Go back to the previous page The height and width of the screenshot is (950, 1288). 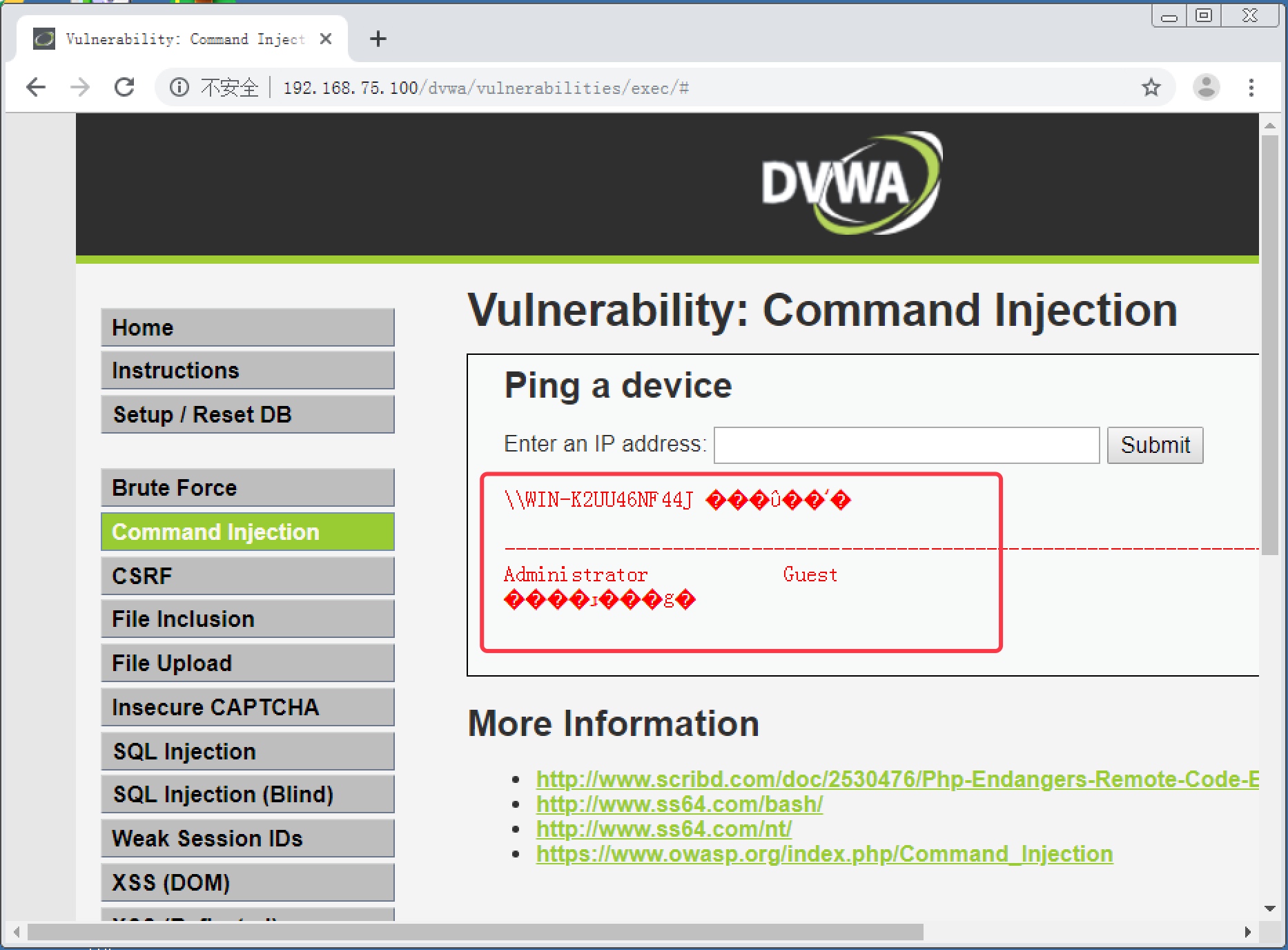click(35, 87)
